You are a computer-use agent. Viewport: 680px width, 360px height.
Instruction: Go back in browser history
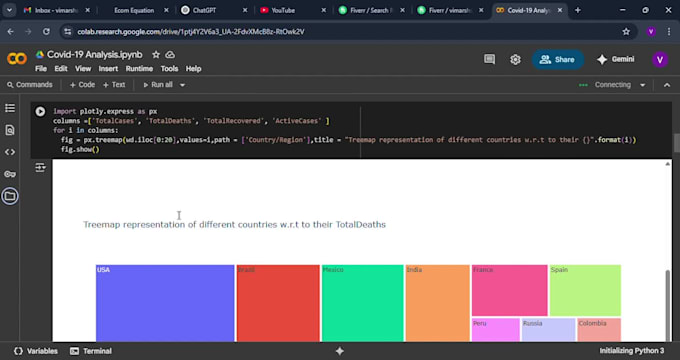click(x=10, y=32)
